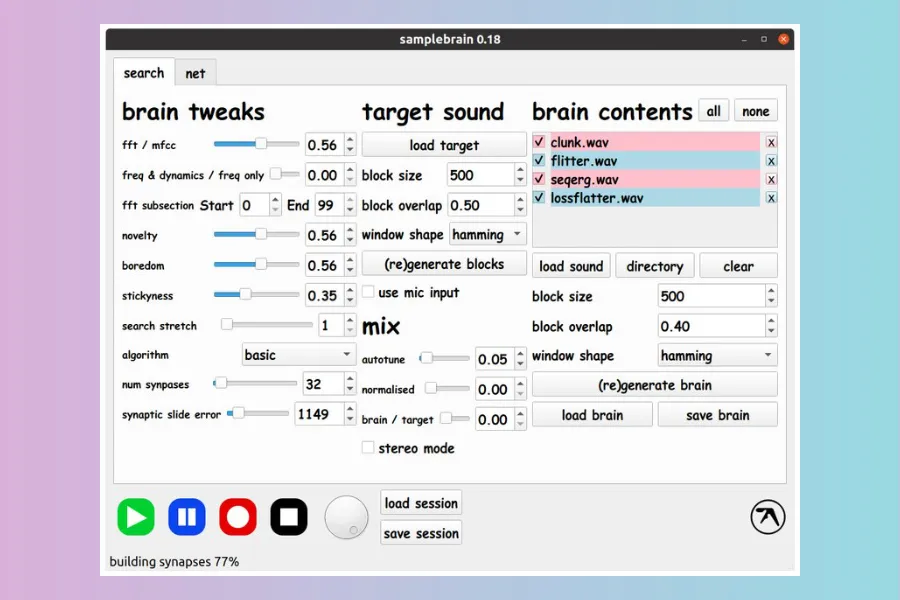900x600 pixels.
Task: Remove clunk.wav using its X button
Action: coord(771,142)
